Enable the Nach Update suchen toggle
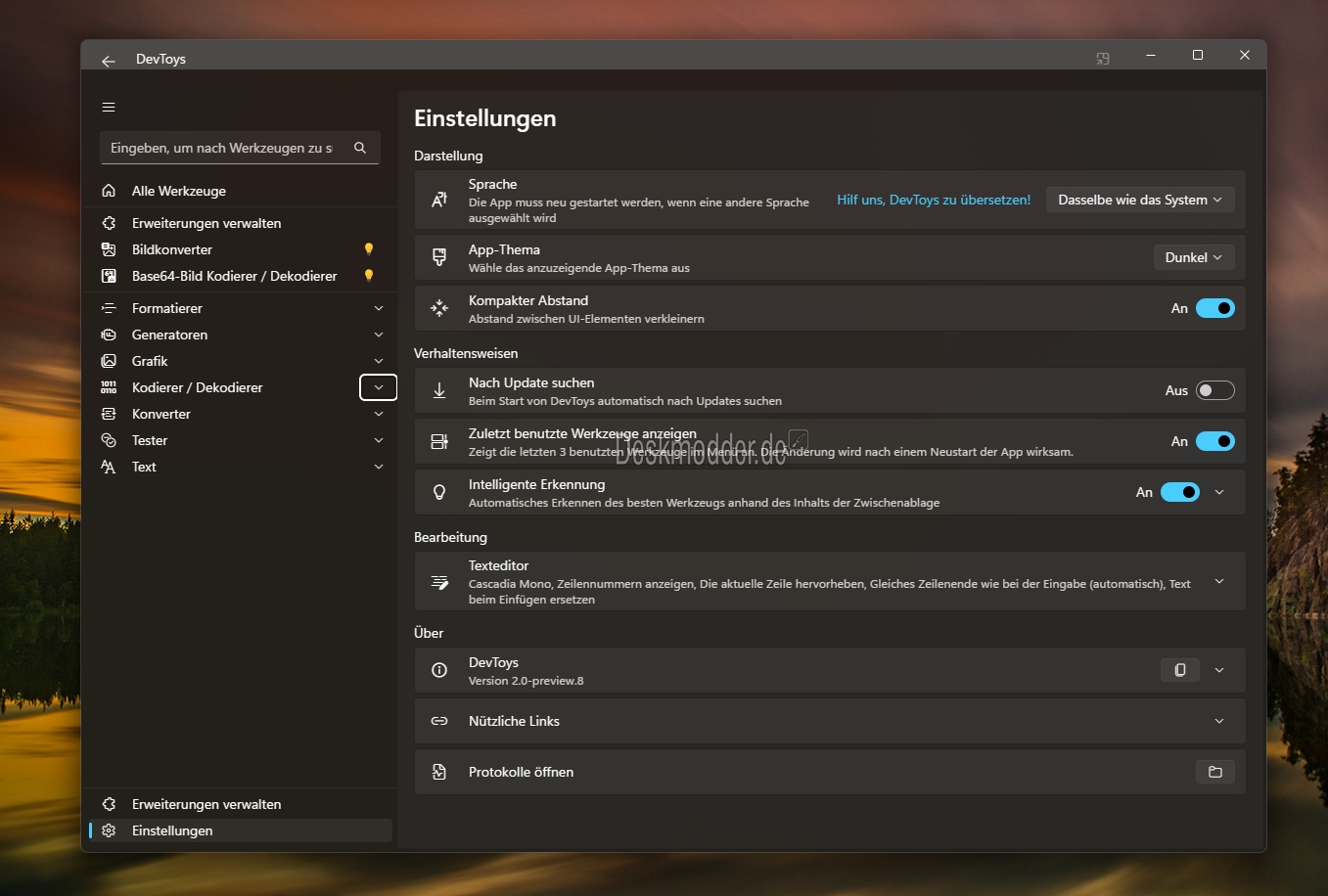 pyautogui.click(x=1215, y=390)
